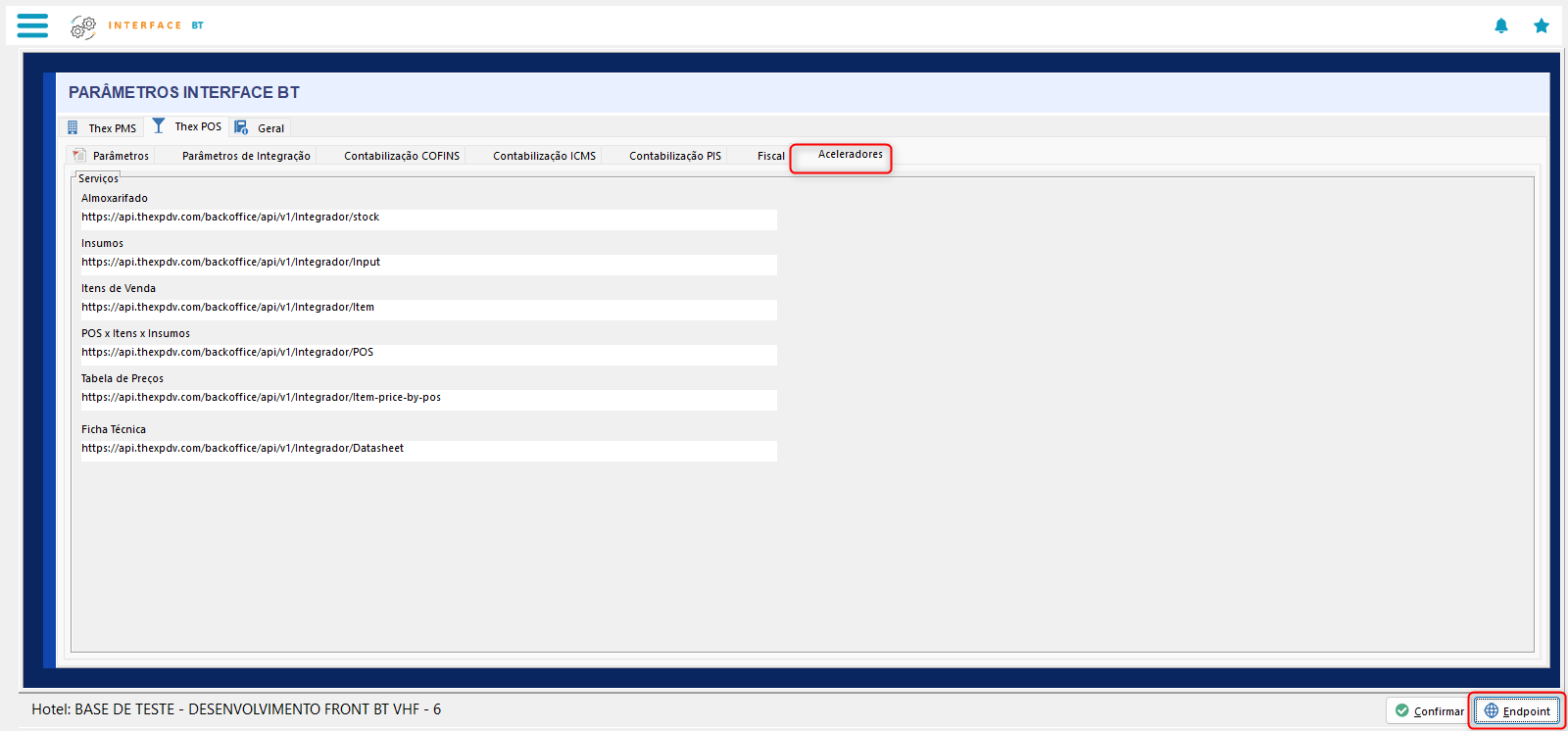Click the Insumos URL field
This screenshot has width=1568, height=731.
coord(429,264)
